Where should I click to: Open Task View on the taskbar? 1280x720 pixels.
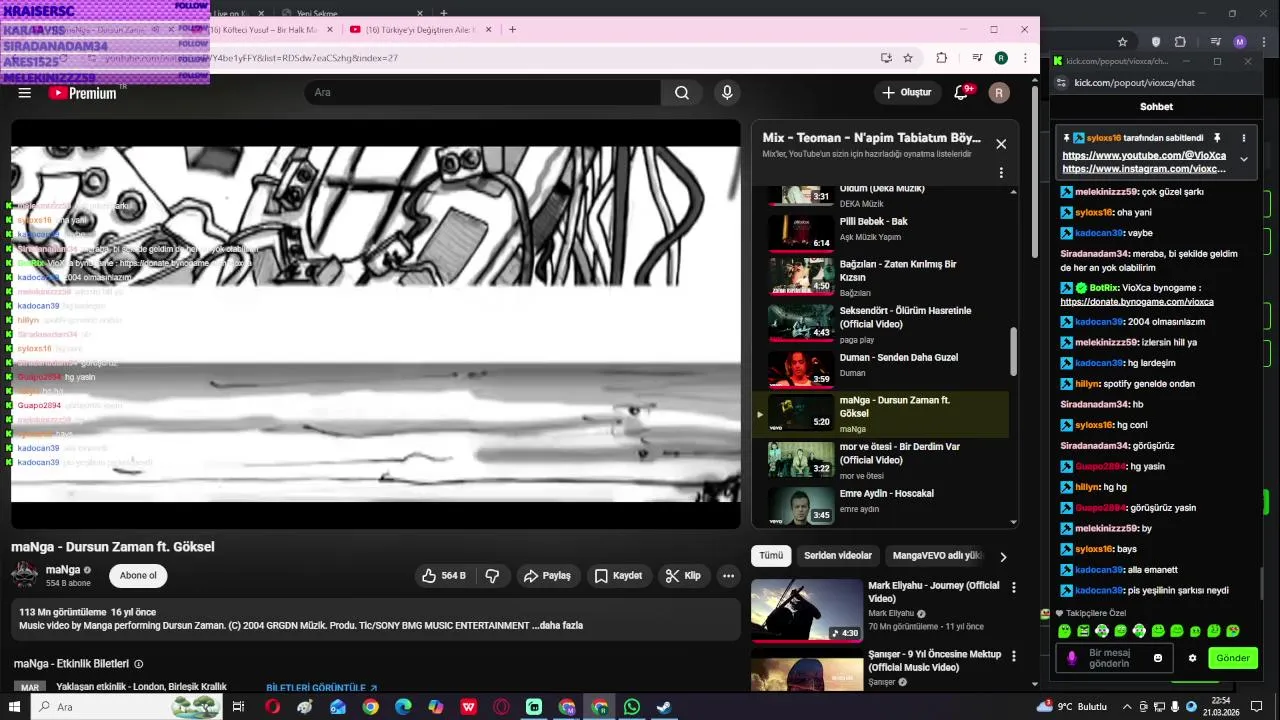[238, 707]
